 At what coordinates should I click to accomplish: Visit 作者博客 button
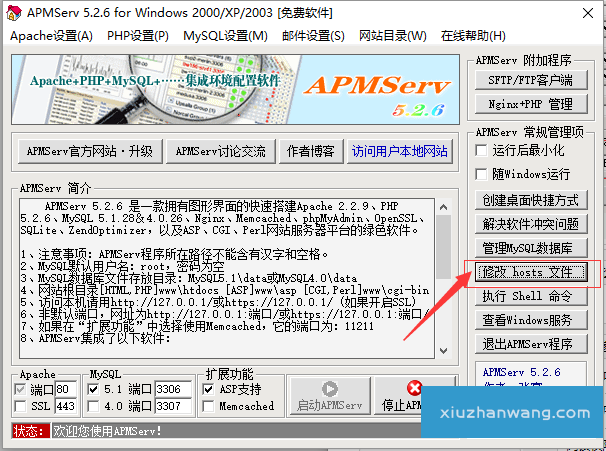pyautogui.click(x=311, y=151)
